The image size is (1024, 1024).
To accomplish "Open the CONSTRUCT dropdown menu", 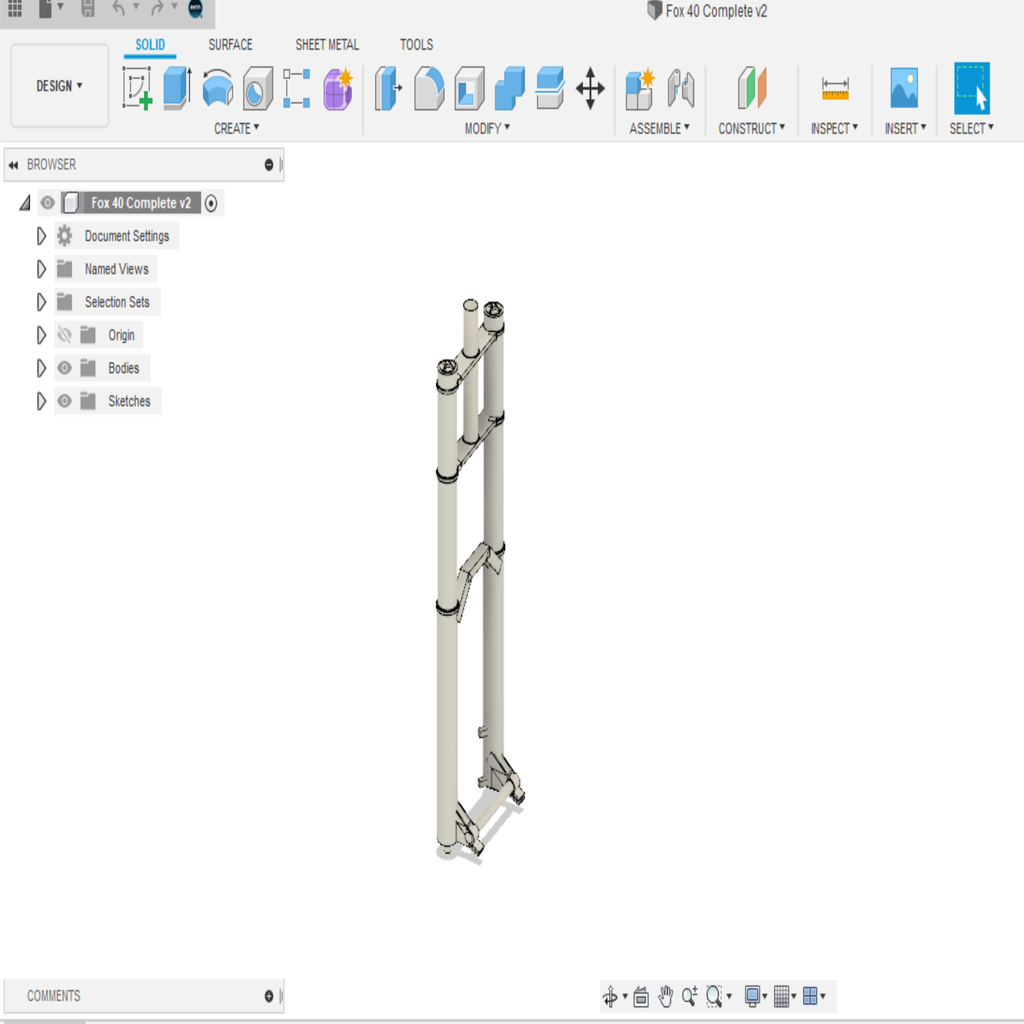I will pyautogui.click(x=752, y=129).
